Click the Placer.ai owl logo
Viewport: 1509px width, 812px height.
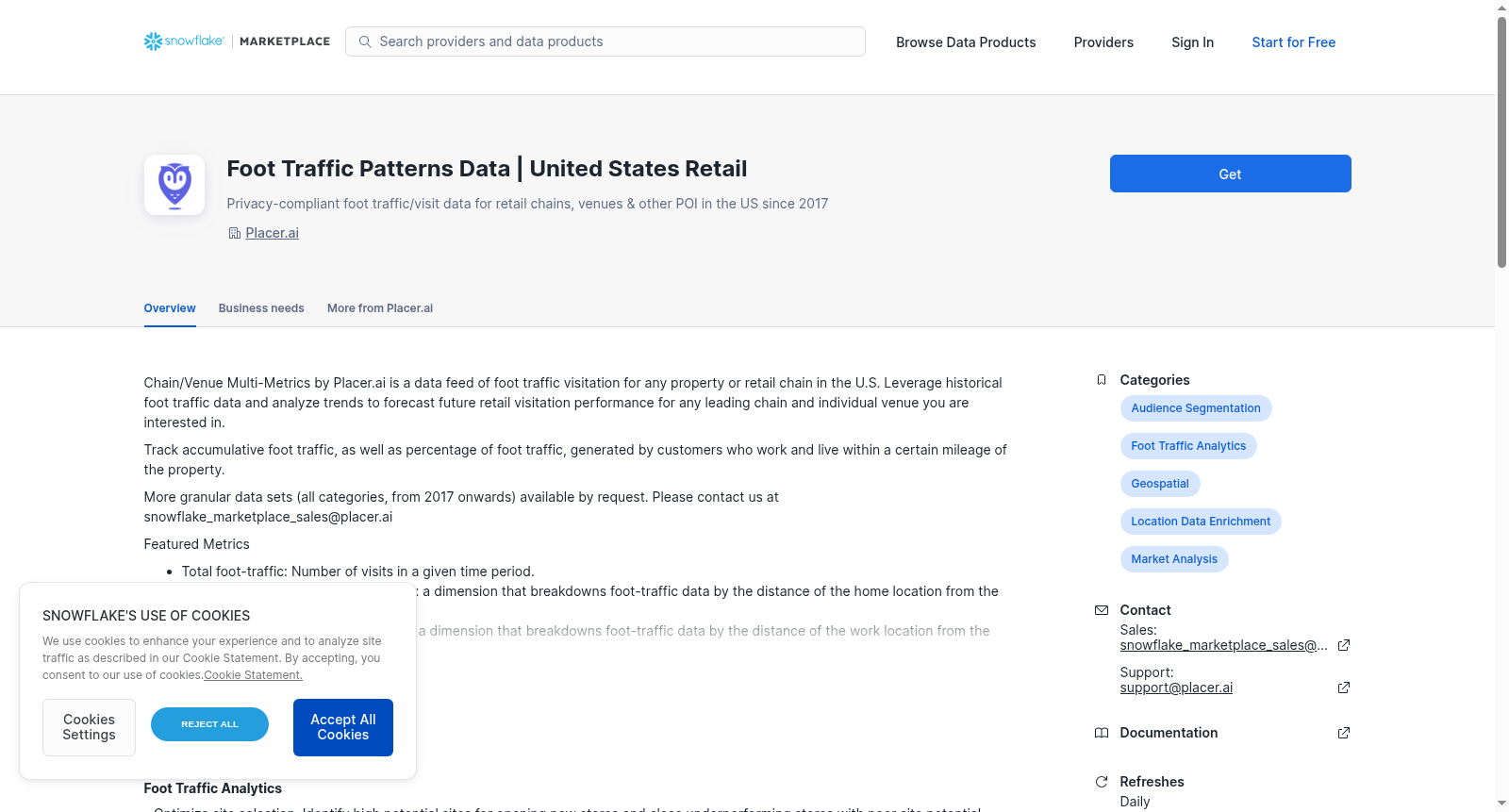click(x=174, y=185)
